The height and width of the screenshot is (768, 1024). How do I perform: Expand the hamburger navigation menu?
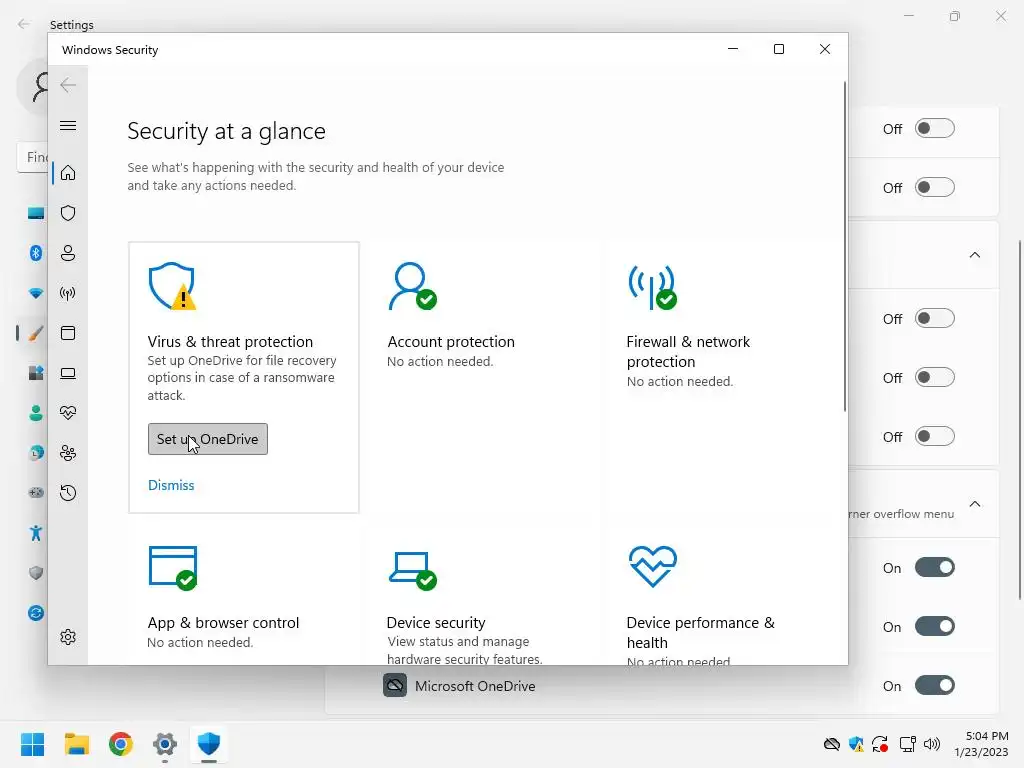68,125
